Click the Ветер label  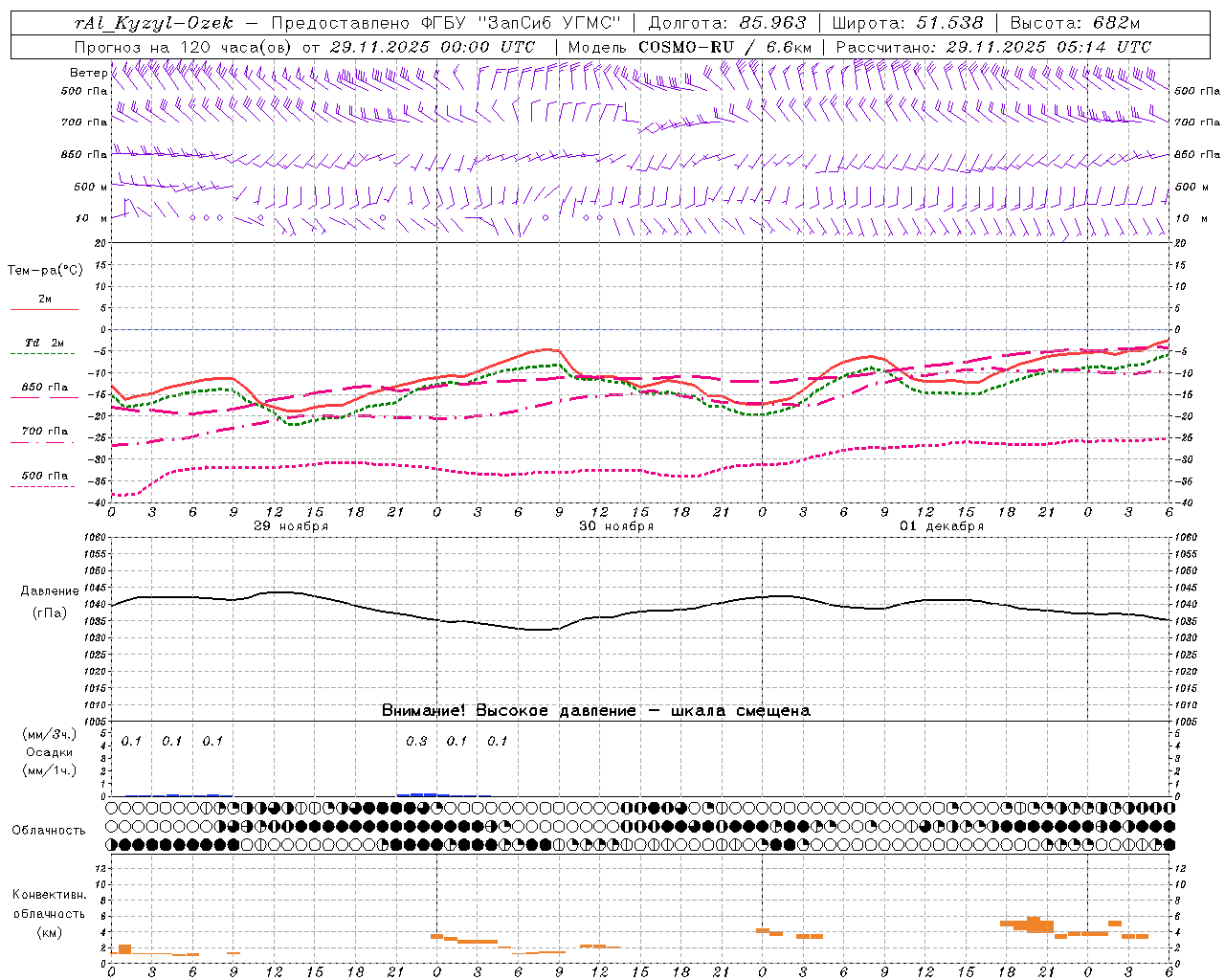click(88, 73)
